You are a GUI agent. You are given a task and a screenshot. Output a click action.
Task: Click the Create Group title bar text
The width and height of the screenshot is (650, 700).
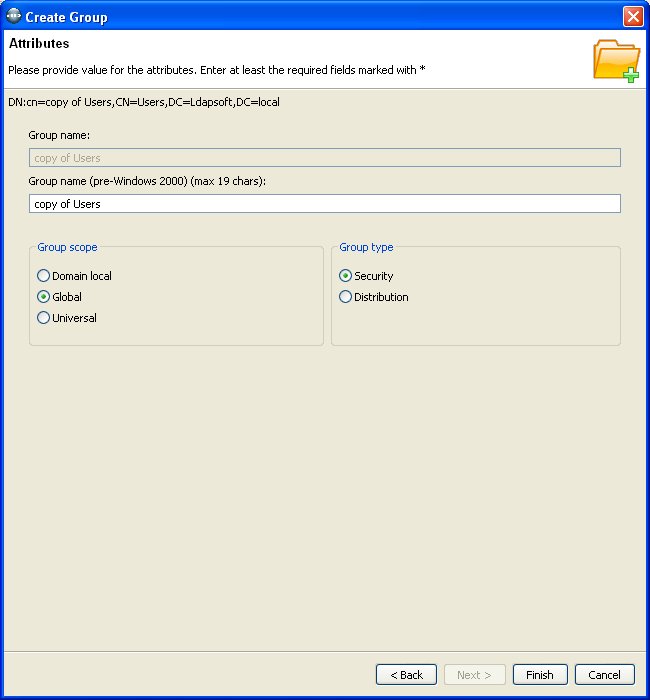pos(66,17)
